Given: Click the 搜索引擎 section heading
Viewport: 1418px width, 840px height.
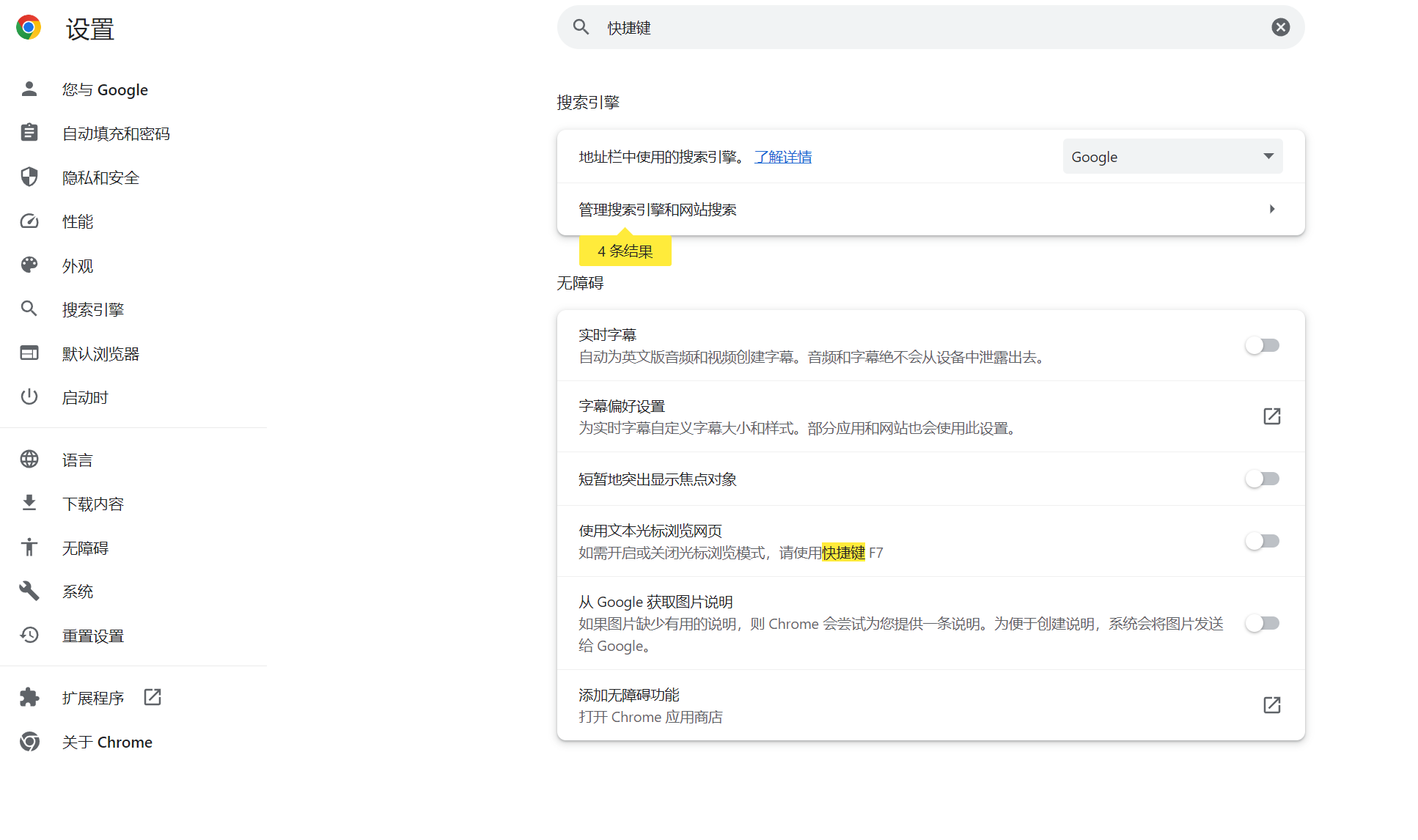Looking at the screenshot, I should pos(588,102).
